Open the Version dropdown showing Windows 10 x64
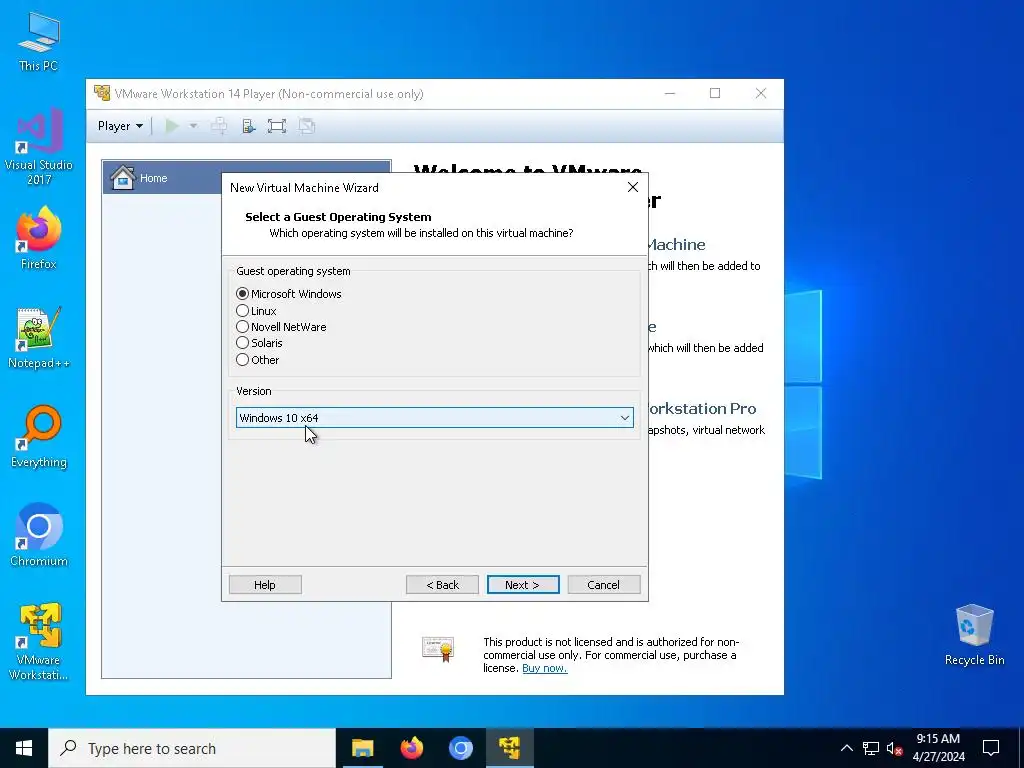The height and width of the screenshot is (768, 1024). coord(434,418)
